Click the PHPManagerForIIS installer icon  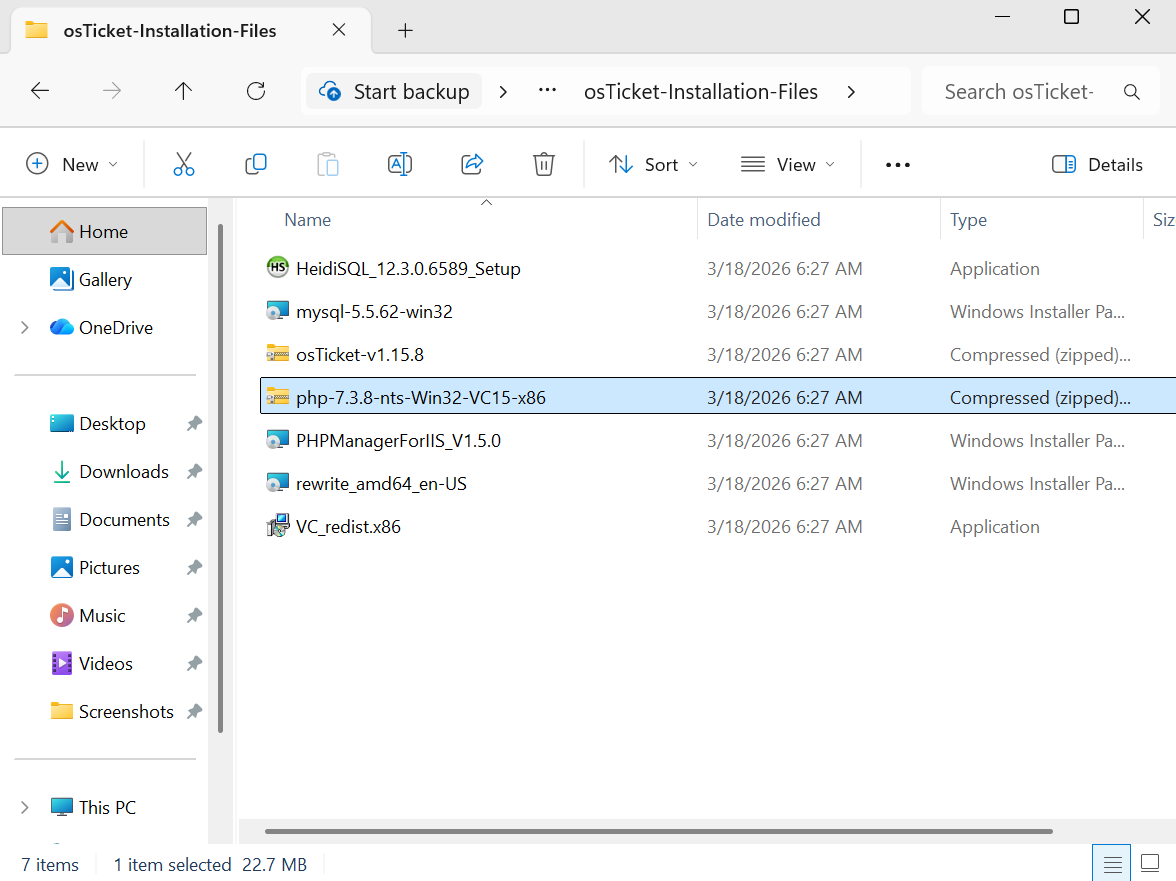[278, 440]
